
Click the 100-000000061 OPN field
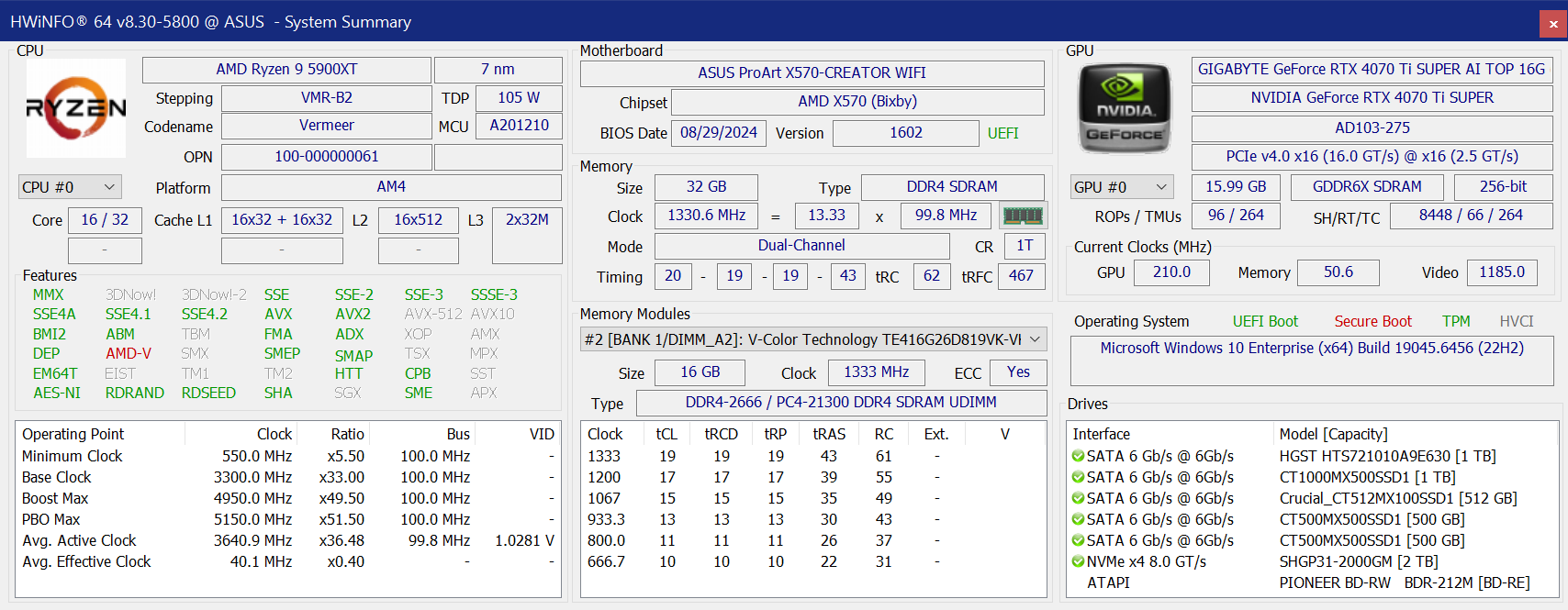coord(327,157)
